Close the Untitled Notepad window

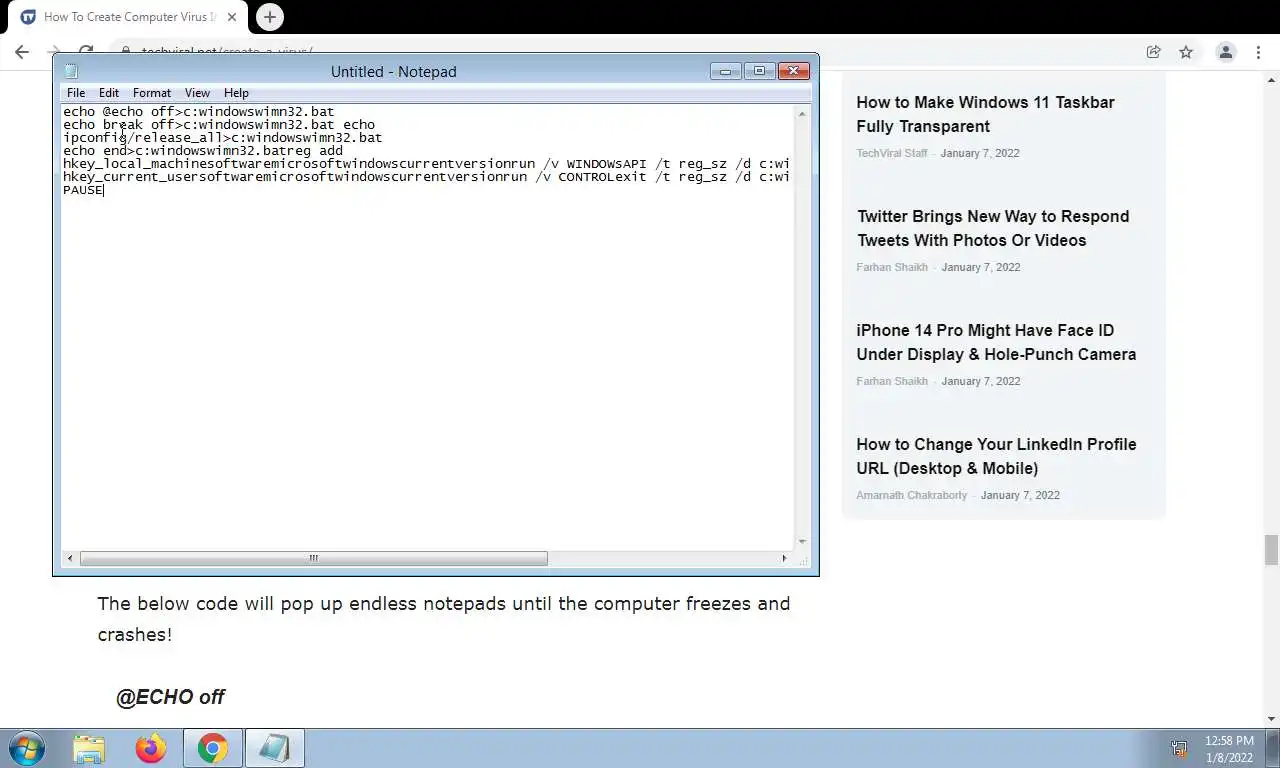pyautogui.click(x=793, y=71)
